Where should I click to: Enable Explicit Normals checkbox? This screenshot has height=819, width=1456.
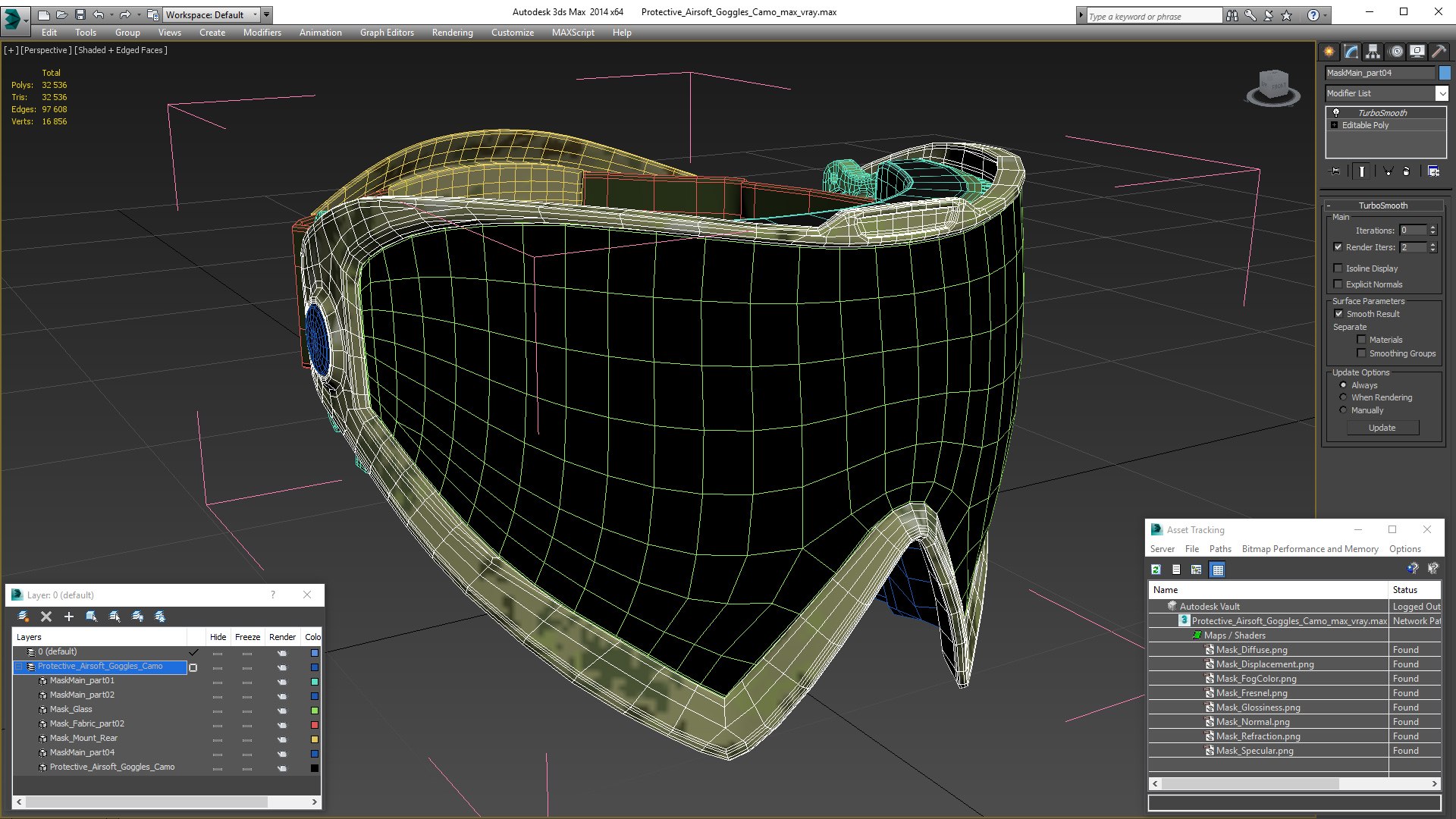(1338, 284)
